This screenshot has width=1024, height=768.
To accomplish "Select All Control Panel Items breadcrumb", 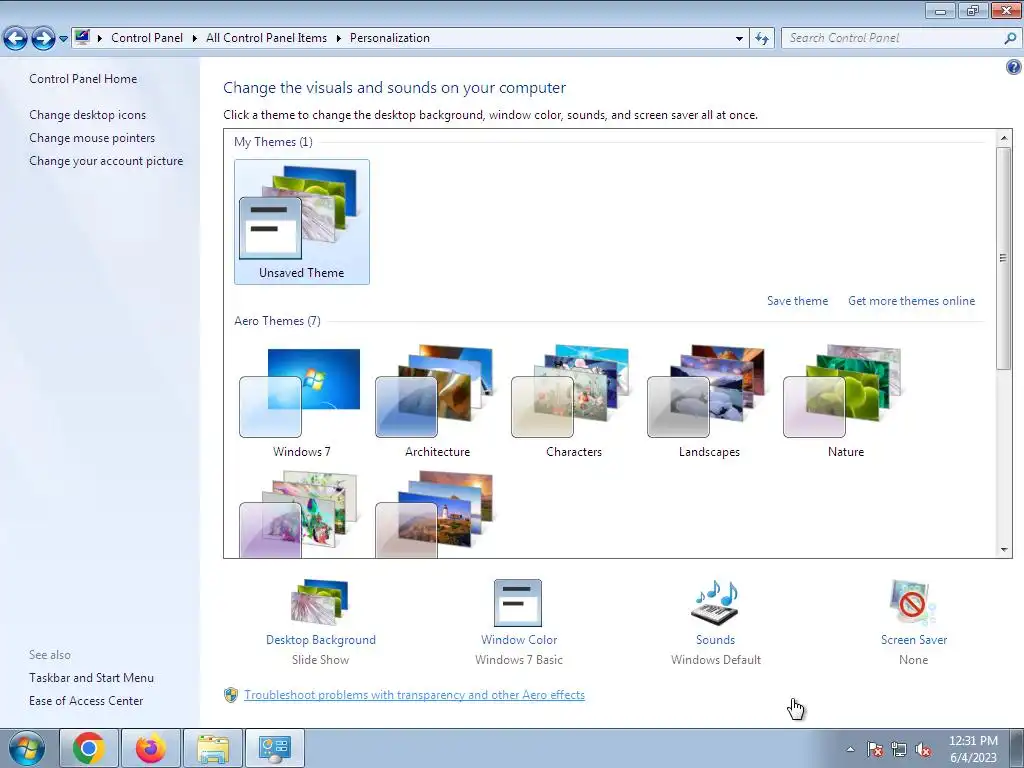I will (x=266, y=38).
